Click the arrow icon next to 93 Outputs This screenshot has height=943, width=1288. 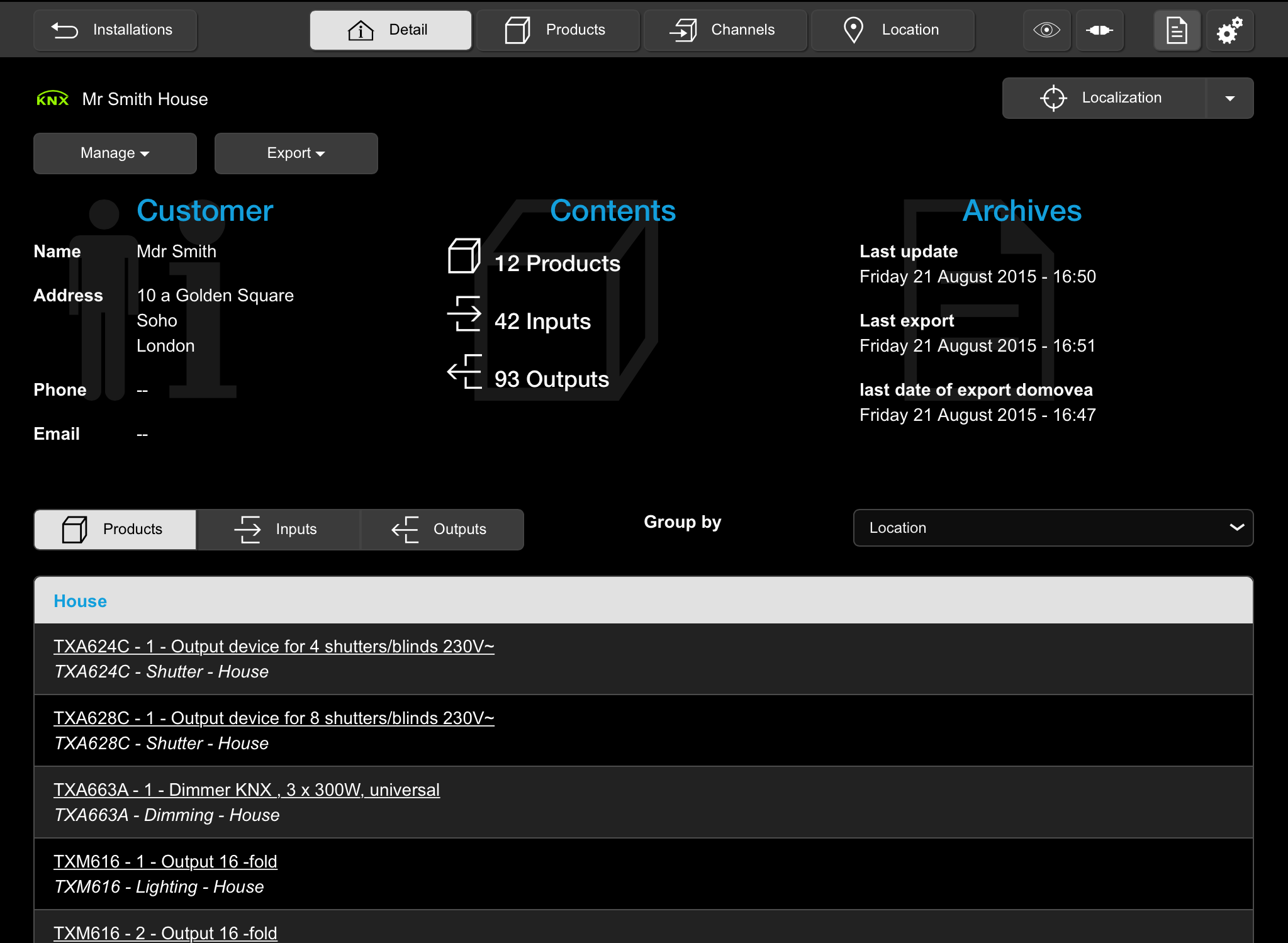click(x=464, y=371)
